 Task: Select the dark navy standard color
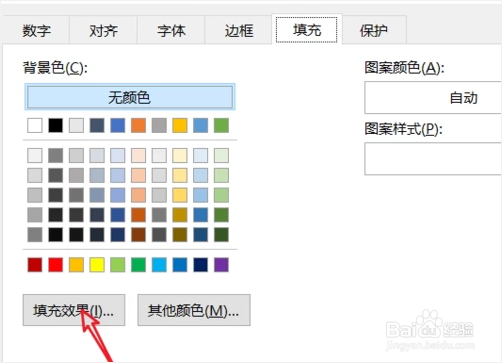[200, 265]
